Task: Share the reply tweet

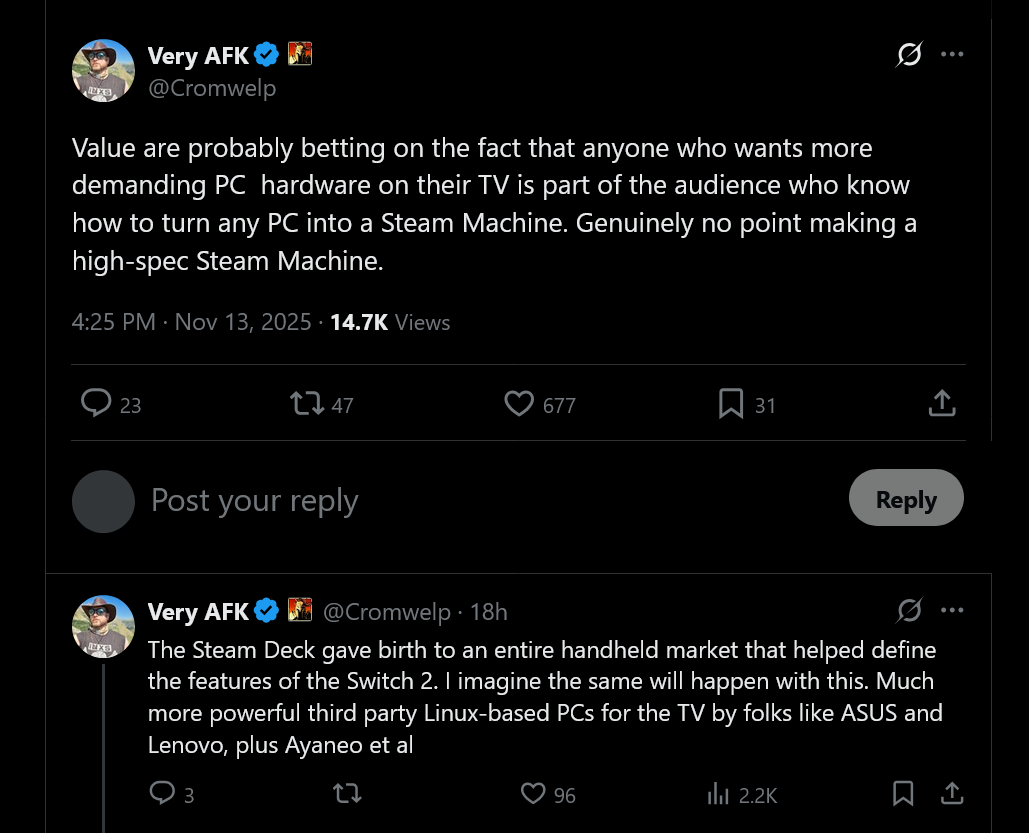Action: coord(951,793)
